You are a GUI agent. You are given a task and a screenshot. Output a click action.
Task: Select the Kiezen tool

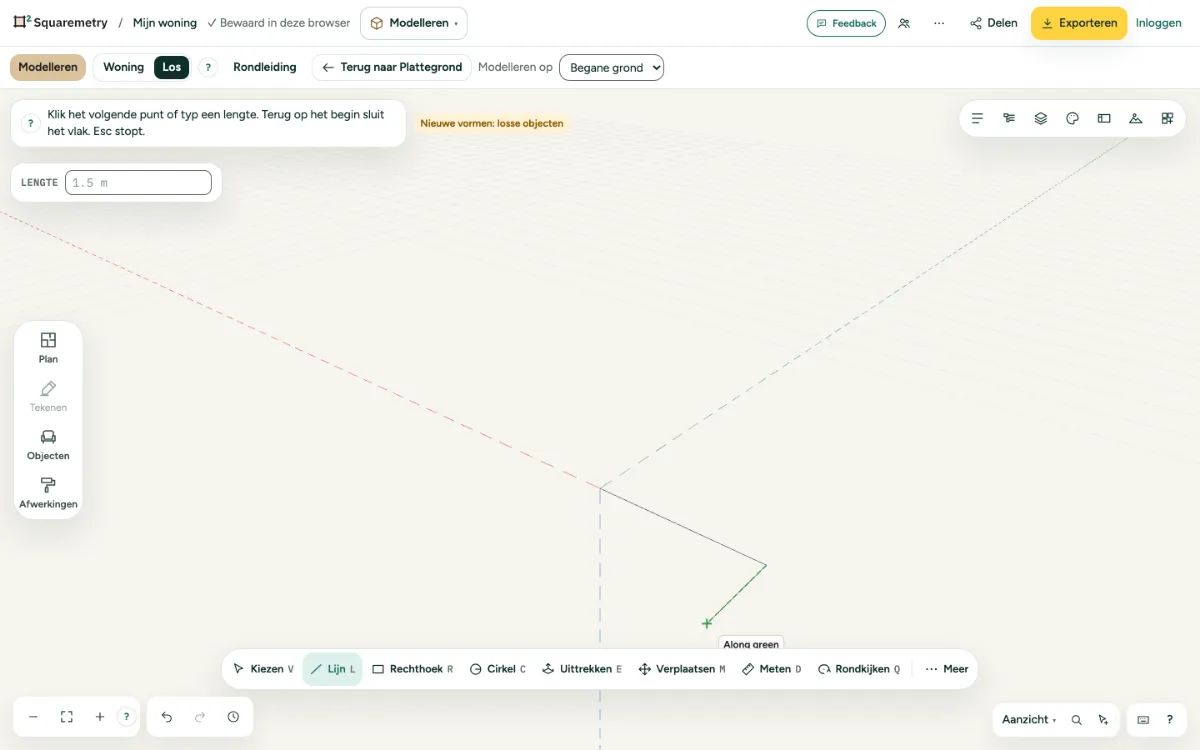pyautogui.click(x=263, y=669)
